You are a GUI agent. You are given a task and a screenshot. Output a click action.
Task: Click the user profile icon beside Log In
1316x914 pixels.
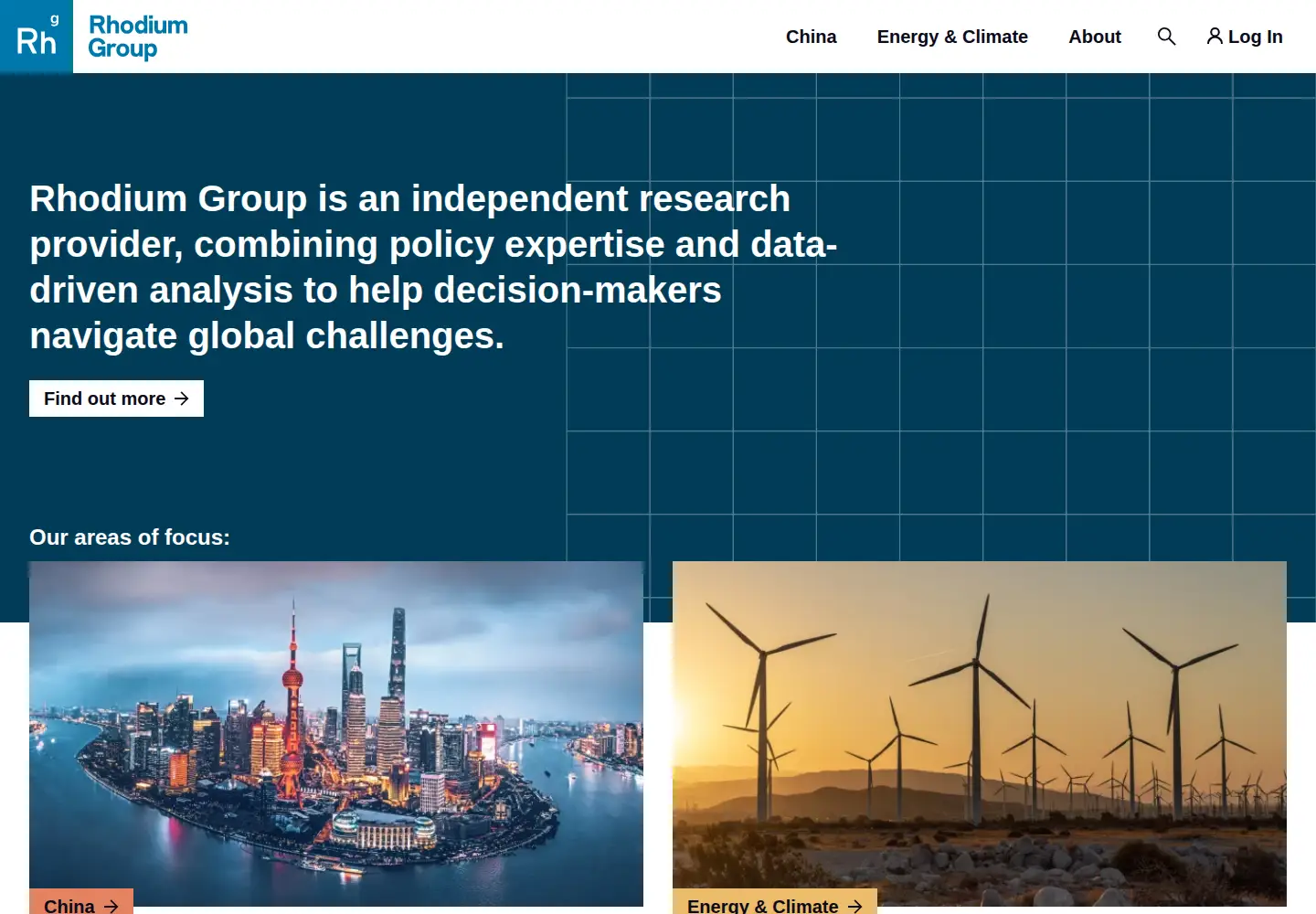[x=1215, y=37]
